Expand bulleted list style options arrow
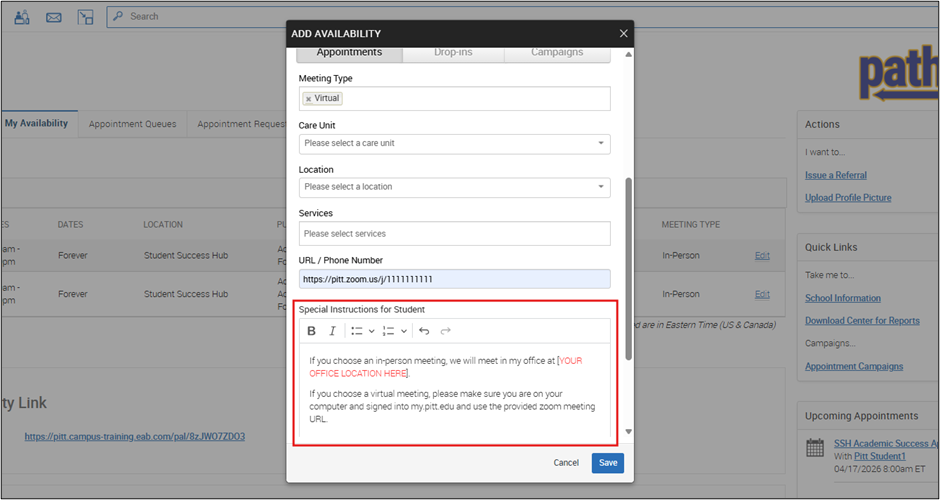 tap(372, 331)
